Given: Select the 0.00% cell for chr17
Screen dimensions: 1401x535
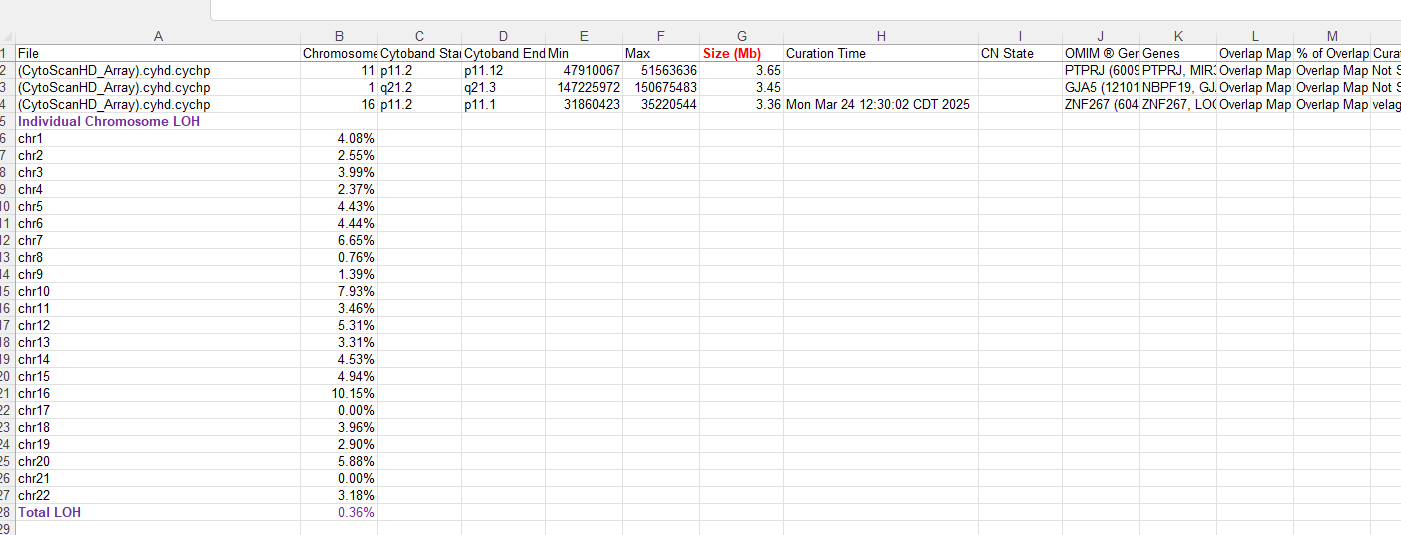Looking at the screenshot, I should coord(339,410).
